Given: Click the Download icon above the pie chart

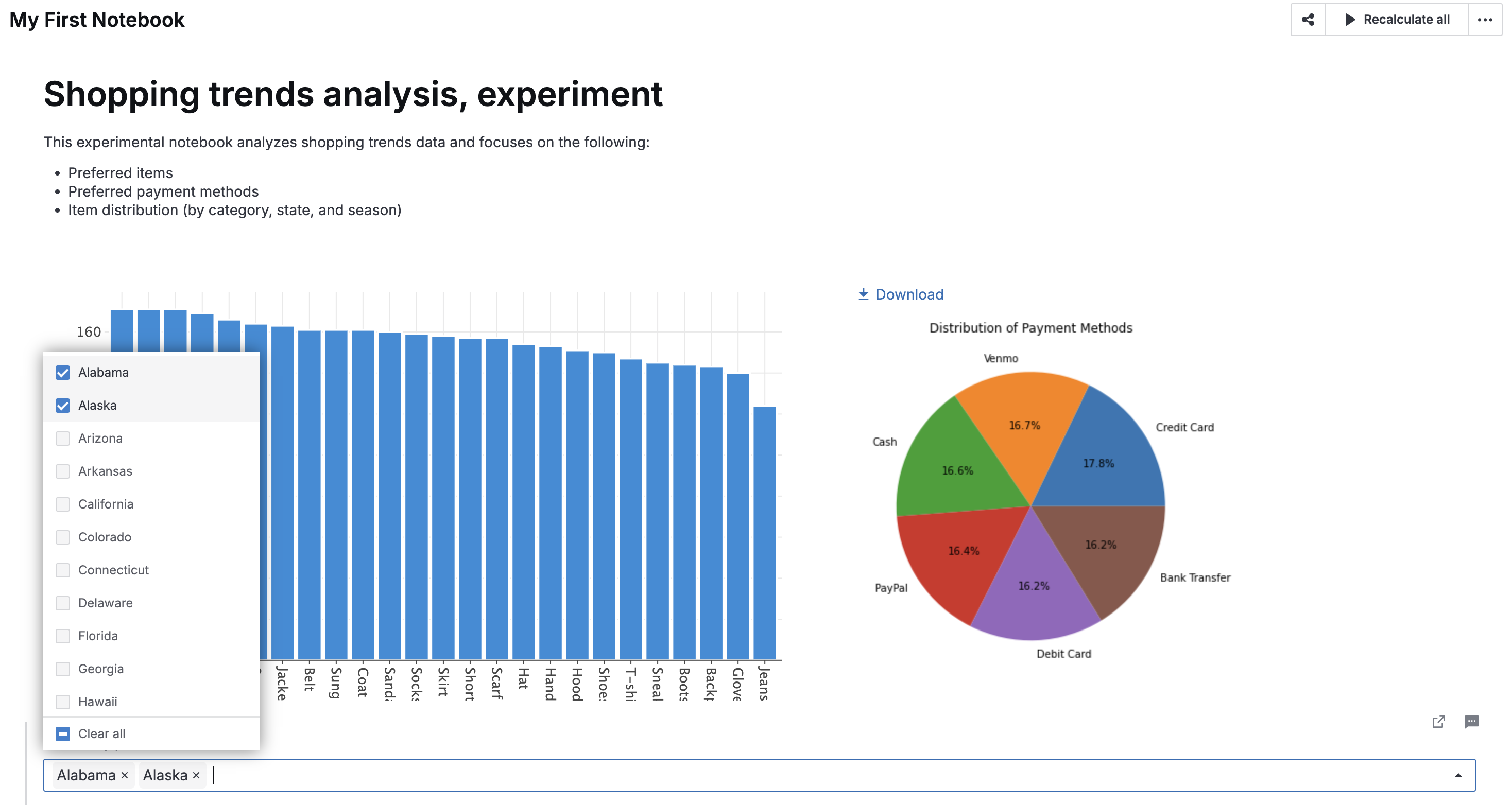Looking at the screenshot, I should [863, 294].
